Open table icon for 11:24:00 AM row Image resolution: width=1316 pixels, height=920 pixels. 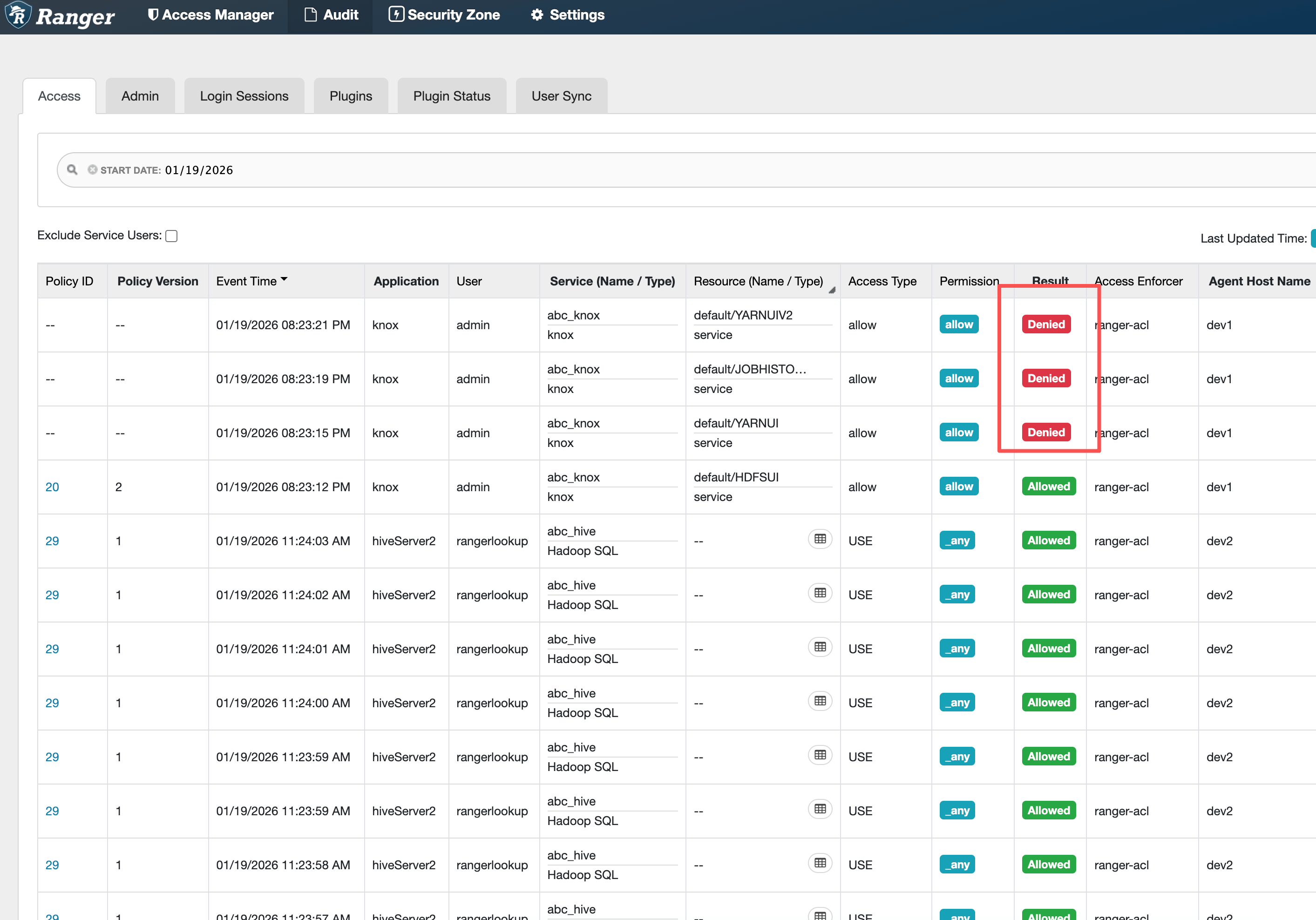click(x=820, y=701)
